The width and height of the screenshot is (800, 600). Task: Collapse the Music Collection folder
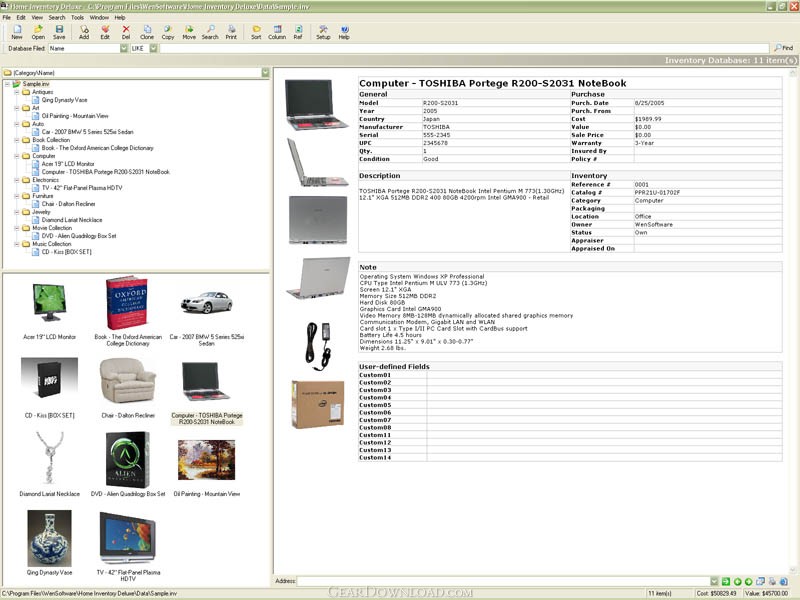(x=17, y=244)
